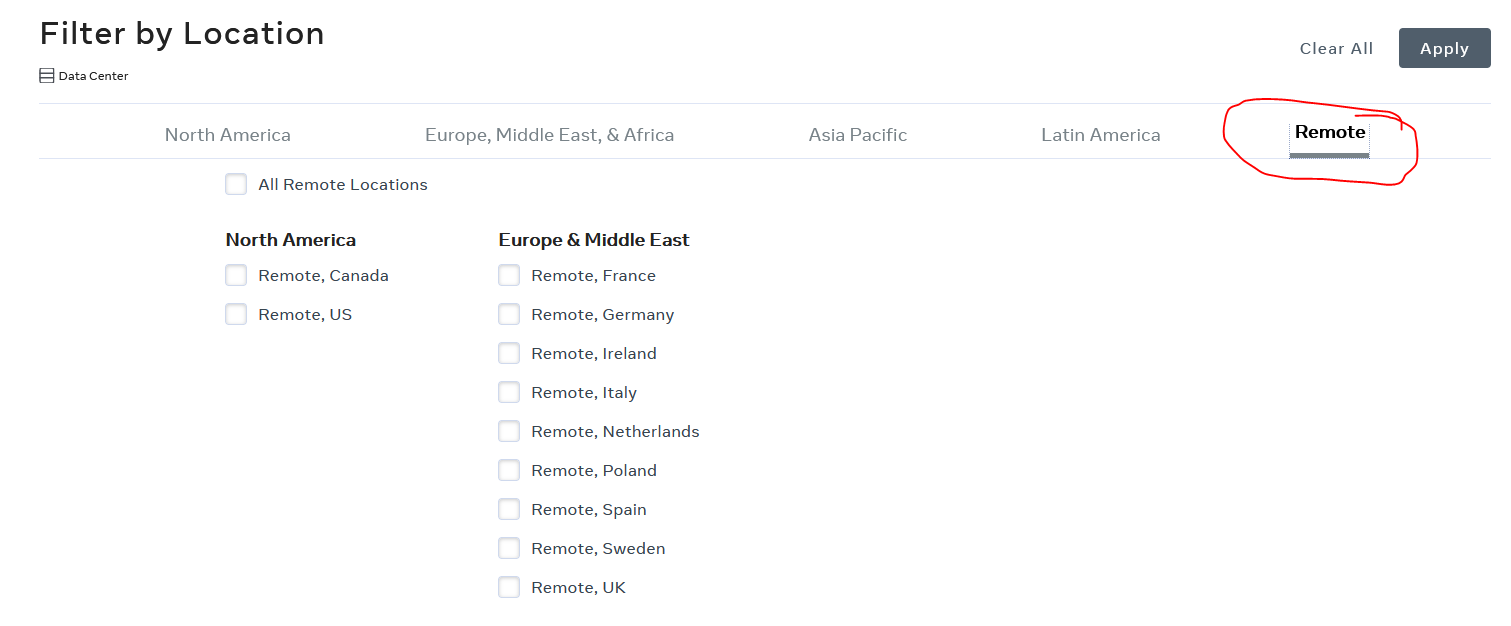Select Remote, Ireland

(509, 352)
